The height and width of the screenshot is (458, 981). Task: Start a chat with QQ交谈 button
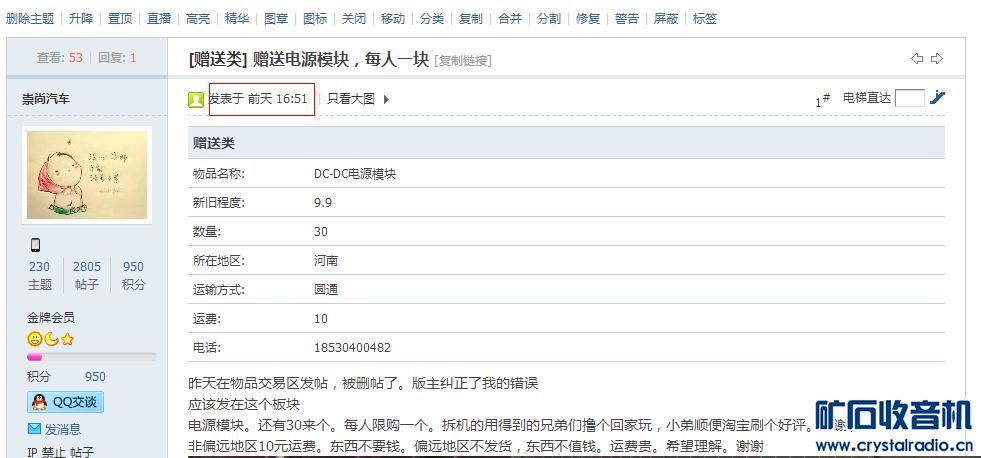[x=65, y=402]
